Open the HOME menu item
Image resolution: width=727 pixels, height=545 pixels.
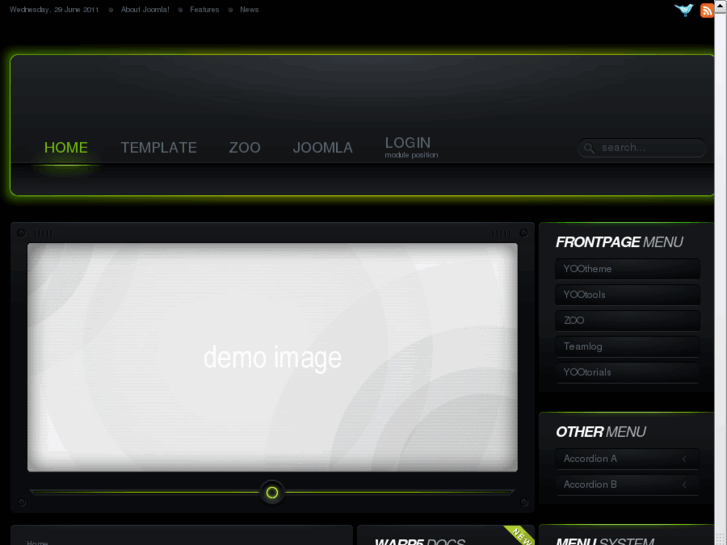[66, 147]
